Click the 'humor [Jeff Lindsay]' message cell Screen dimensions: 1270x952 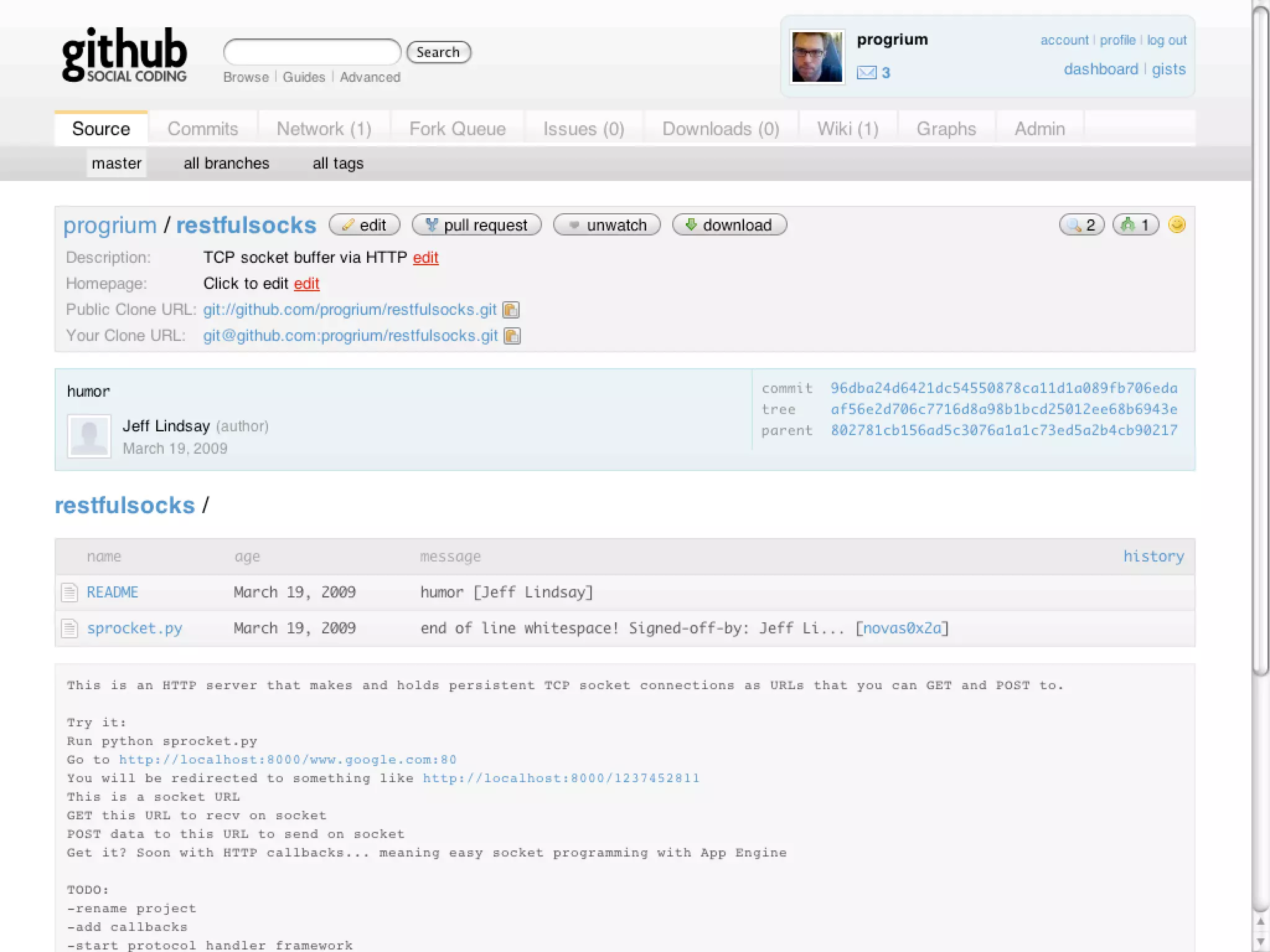[507, 593]
